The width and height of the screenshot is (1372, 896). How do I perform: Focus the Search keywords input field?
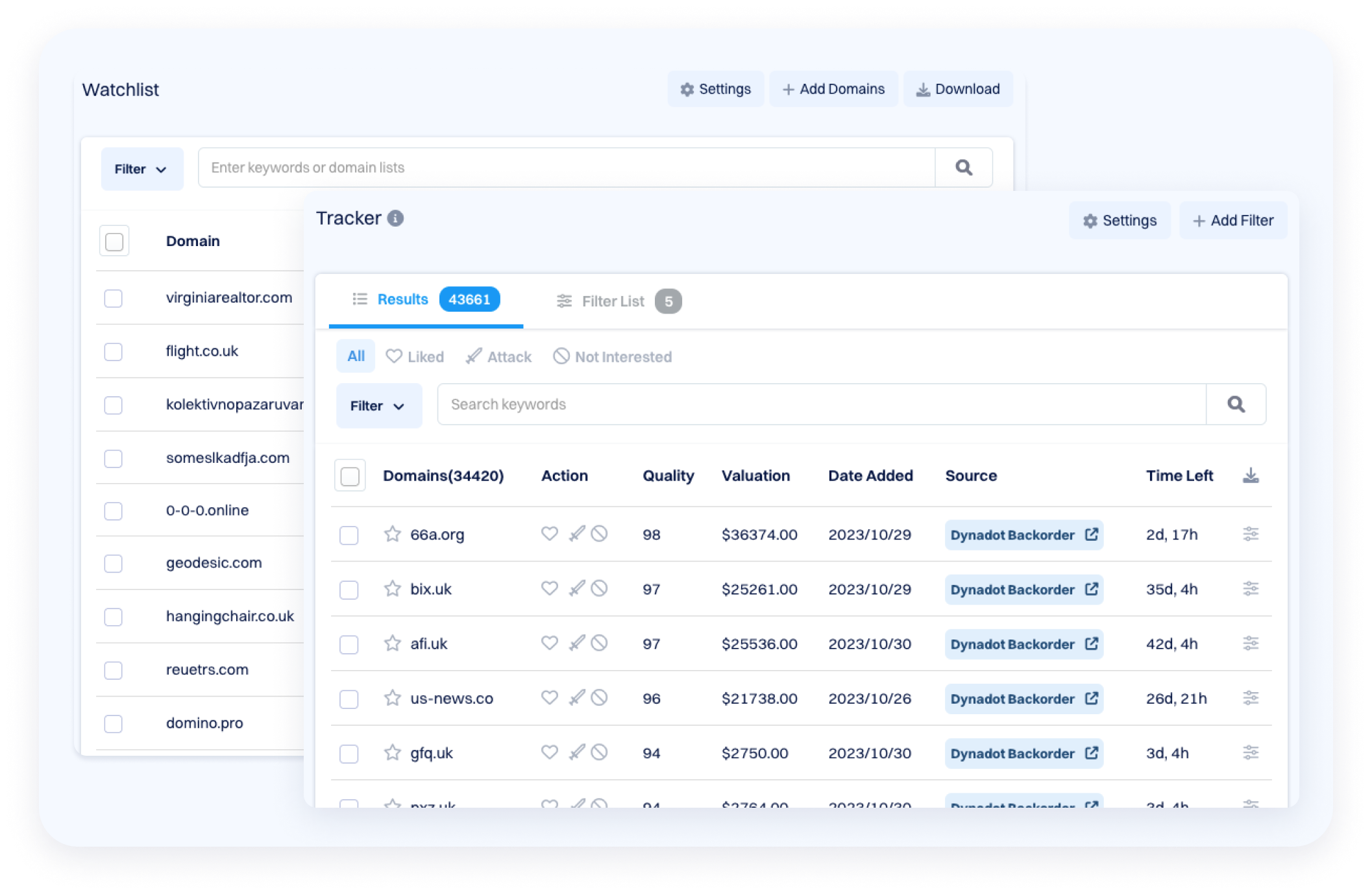point(821,404)
